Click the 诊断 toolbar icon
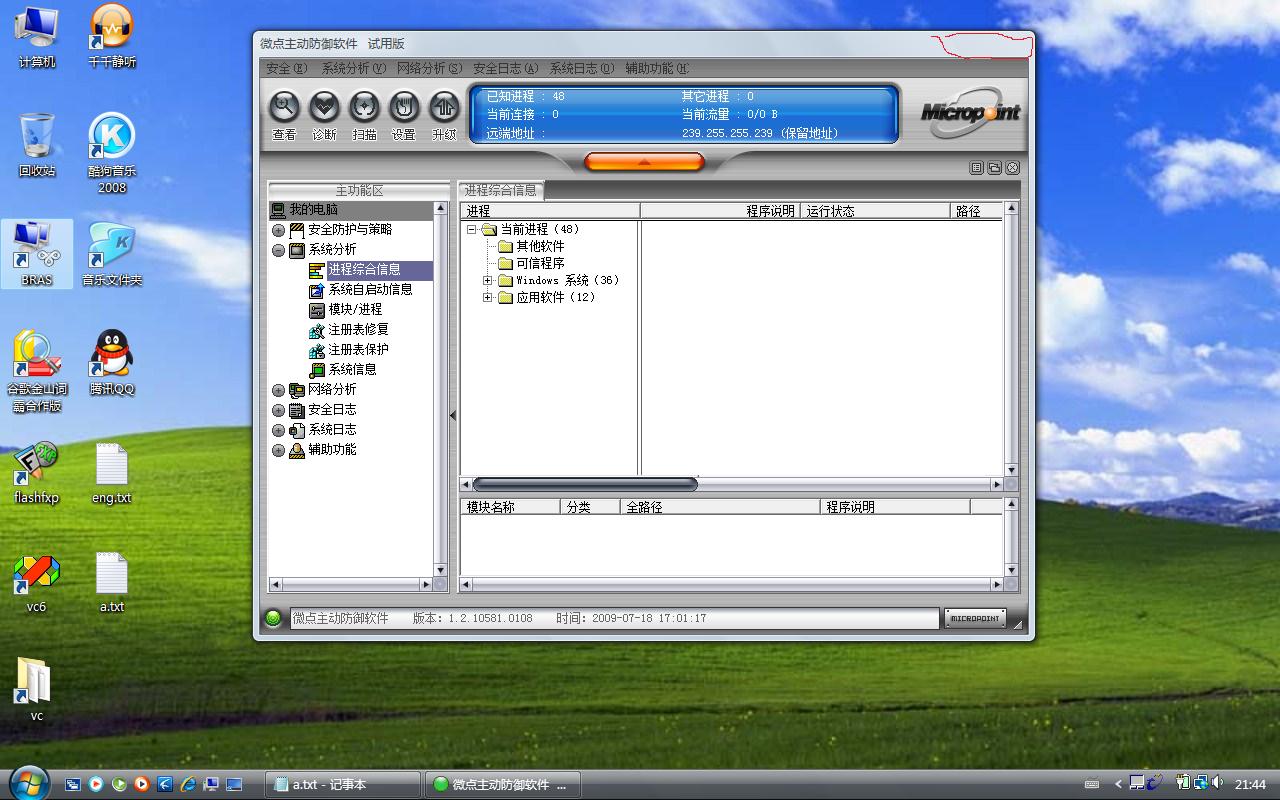Viewport: 1280px width, 800px height. pos(324,107)
